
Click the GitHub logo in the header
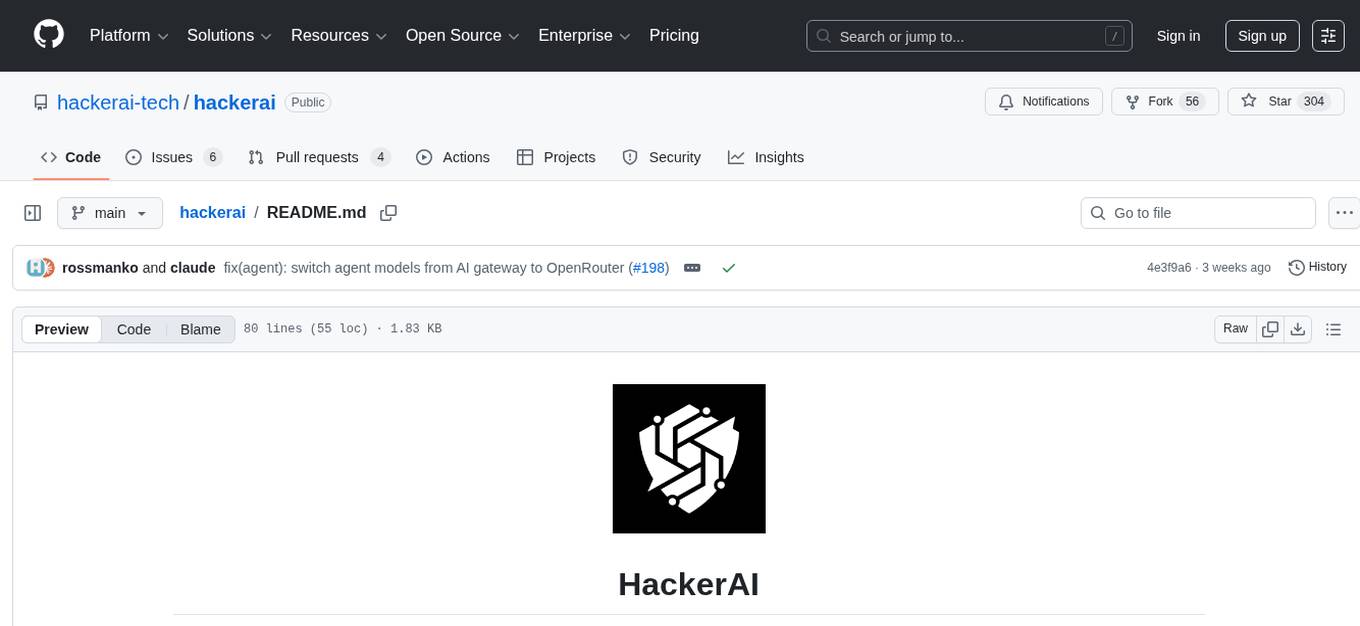pos(48,35)
